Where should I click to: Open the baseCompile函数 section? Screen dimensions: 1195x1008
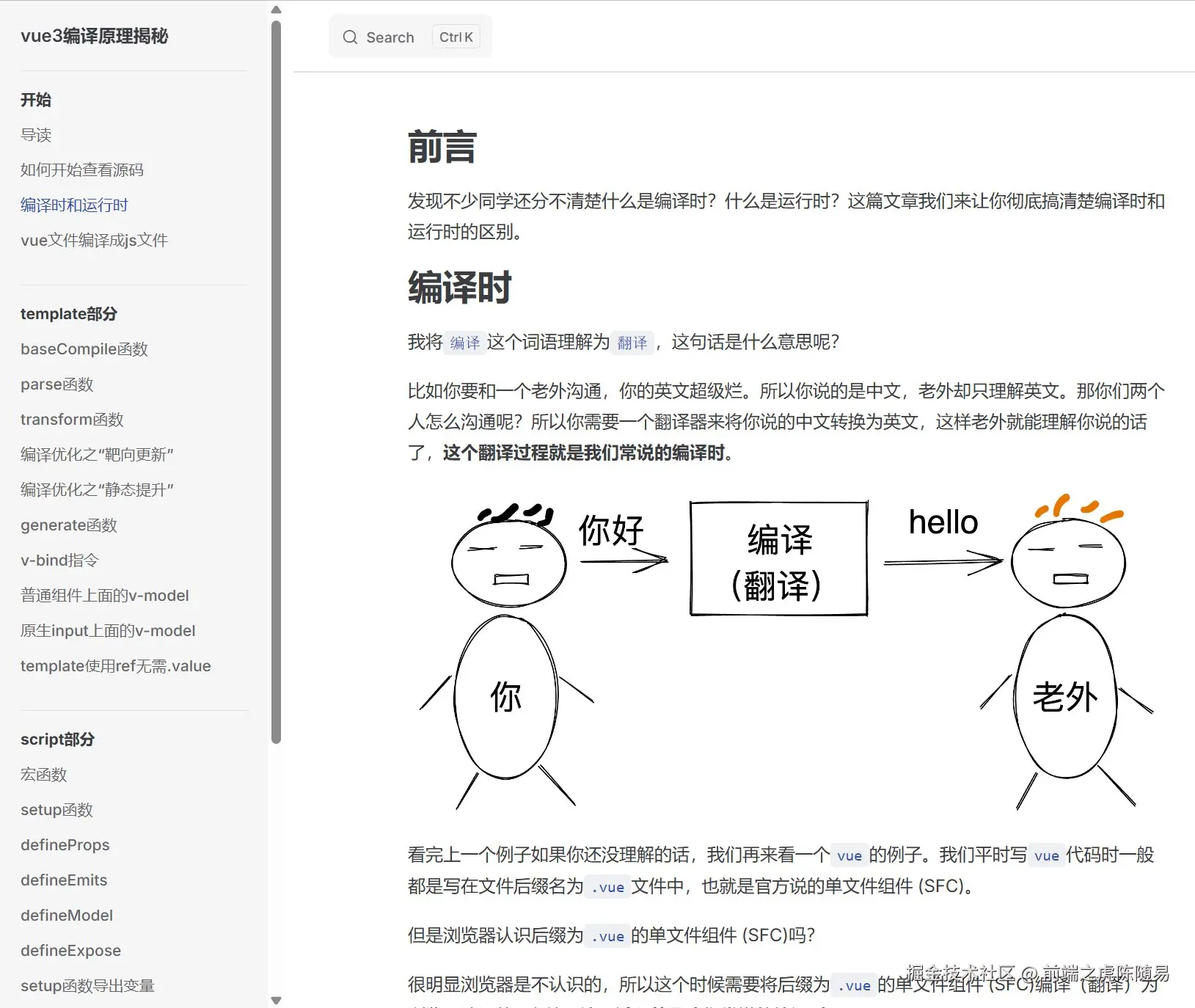coord(84,348)
